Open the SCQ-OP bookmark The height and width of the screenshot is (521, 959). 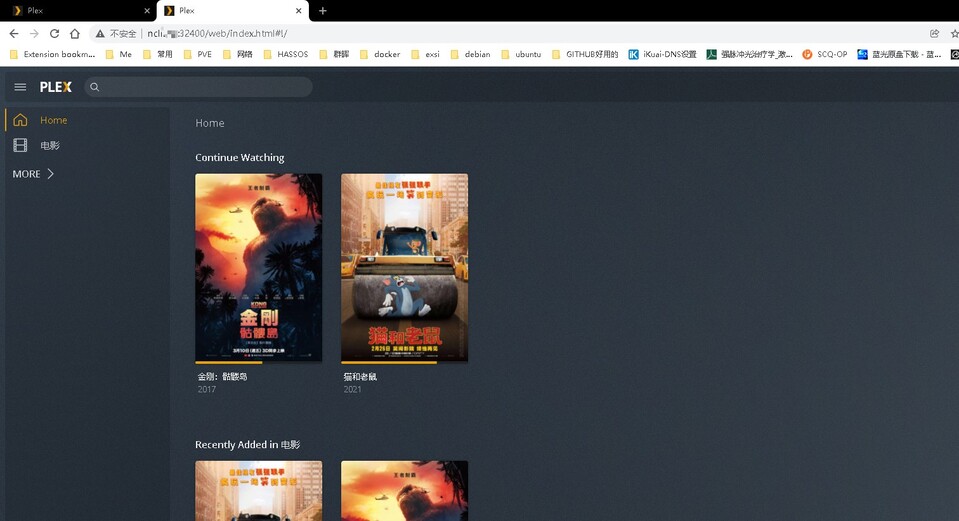click(x=825, y=54)
